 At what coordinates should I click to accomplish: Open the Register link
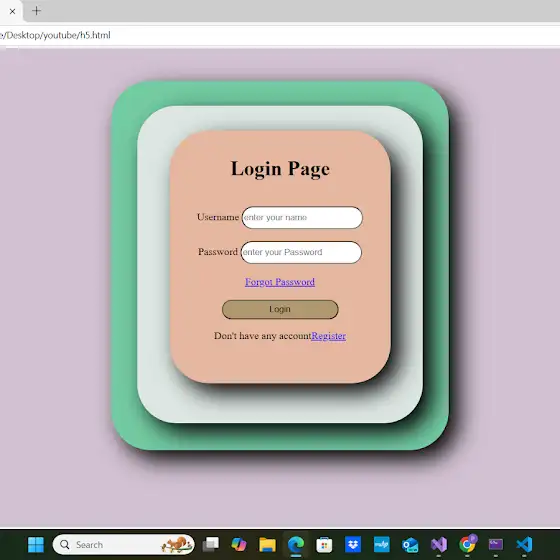tap(328, 336)
